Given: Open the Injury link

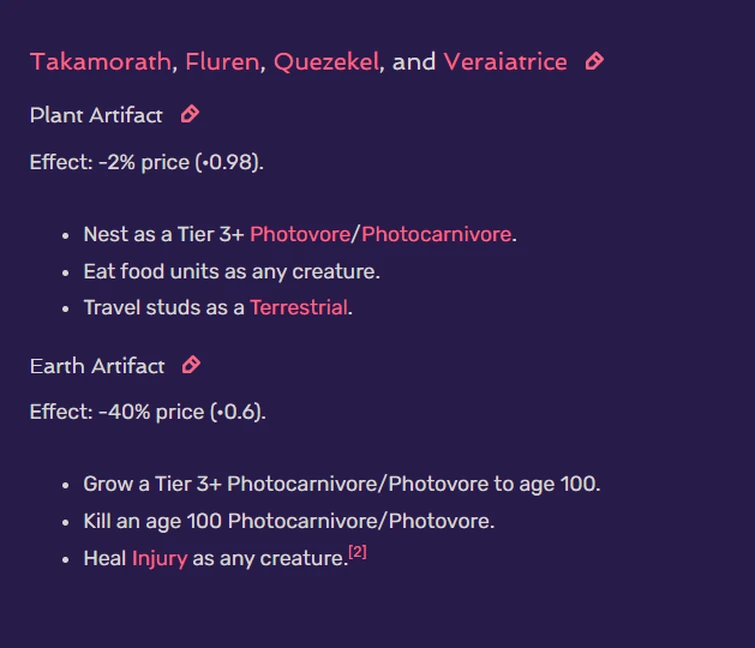Looking at the screenshot, I should point(159,558).
